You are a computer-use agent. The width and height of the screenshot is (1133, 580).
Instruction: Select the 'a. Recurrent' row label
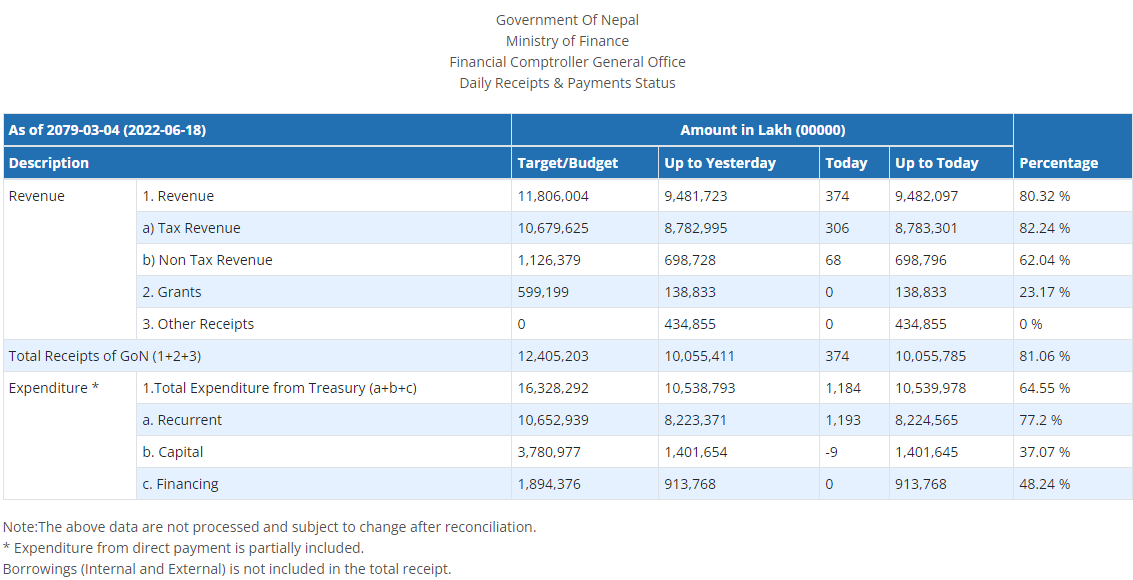[182, 420]
